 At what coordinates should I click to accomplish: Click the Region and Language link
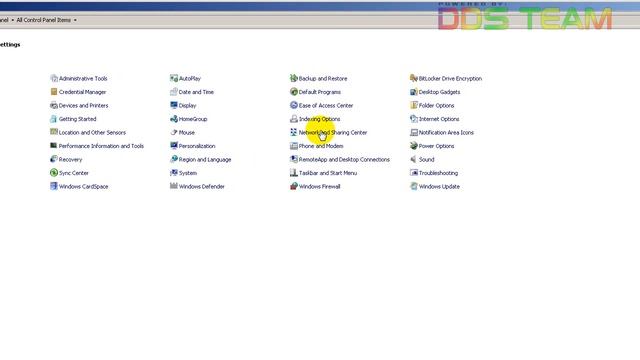pos(205,160)
